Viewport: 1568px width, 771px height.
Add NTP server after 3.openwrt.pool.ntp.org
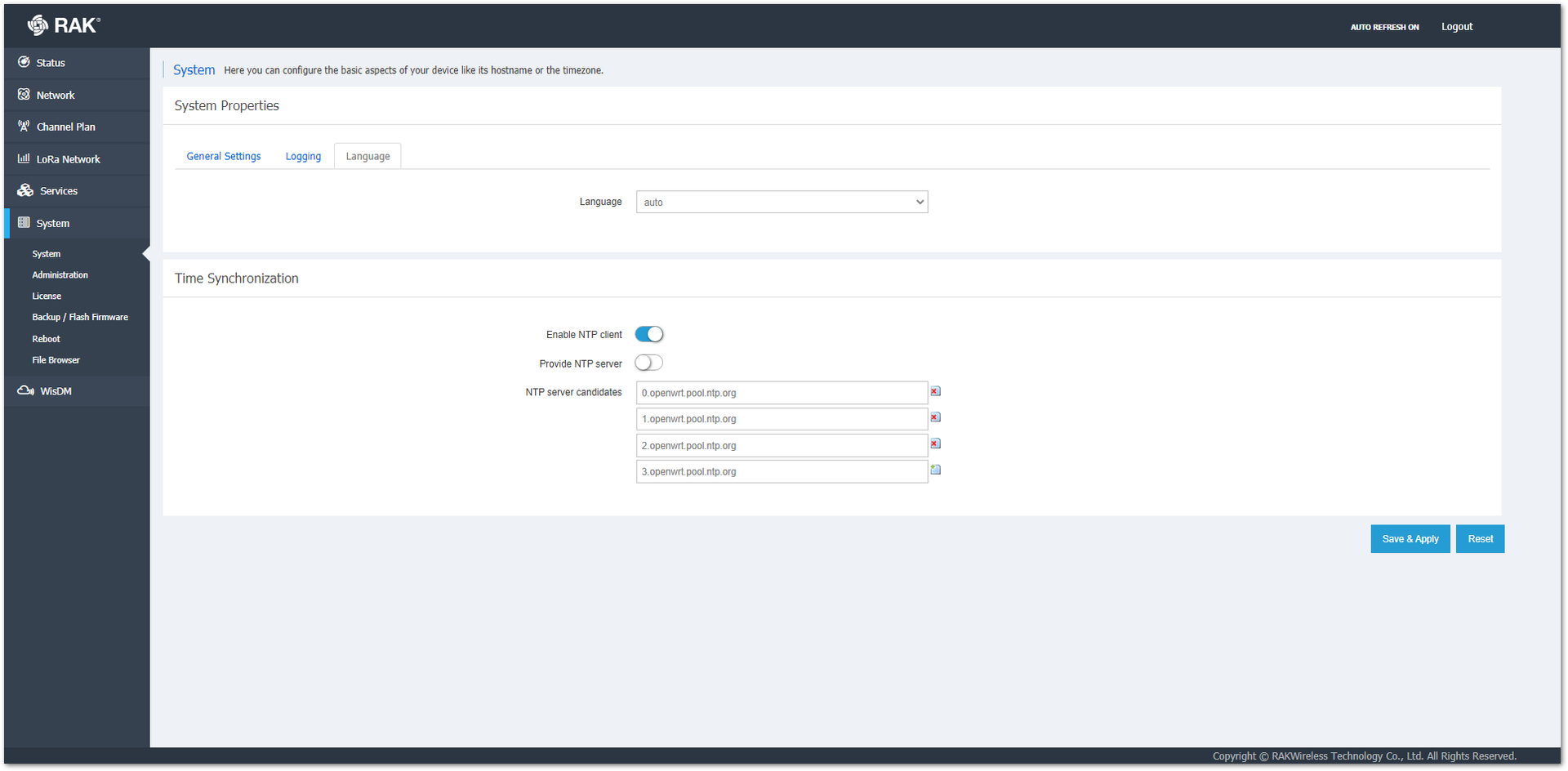(936, 470)
